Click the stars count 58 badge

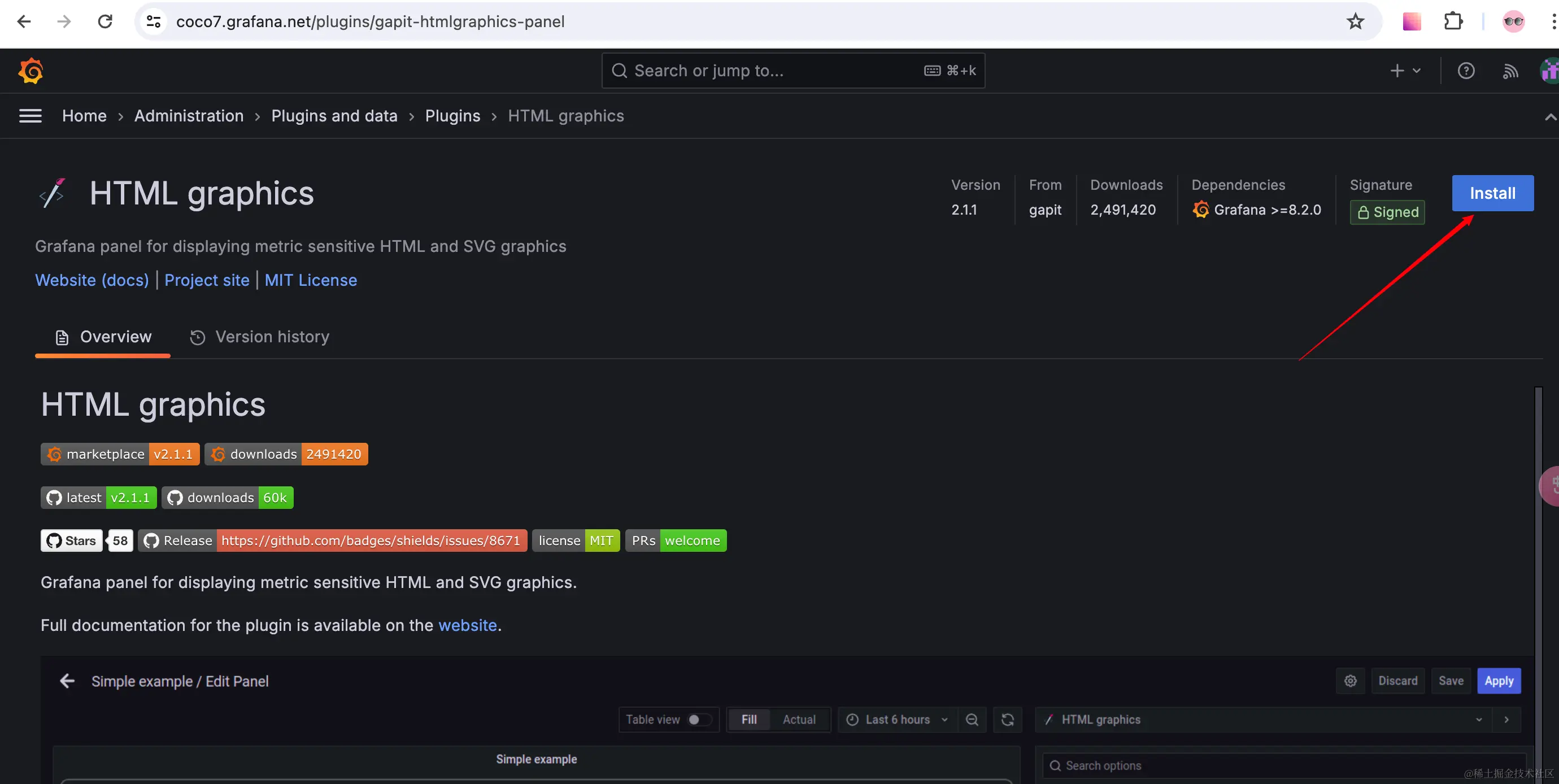tap(120, 540)
